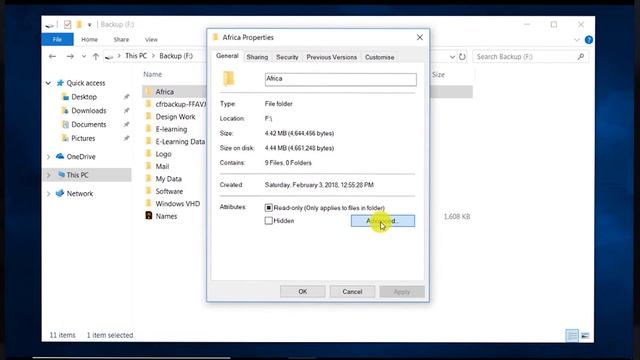This screenshot has height=360, width=640.
Task: Open Customize Quick Access Toolbar dropdown
Action: pyautogui.click(x=89, y=25)
